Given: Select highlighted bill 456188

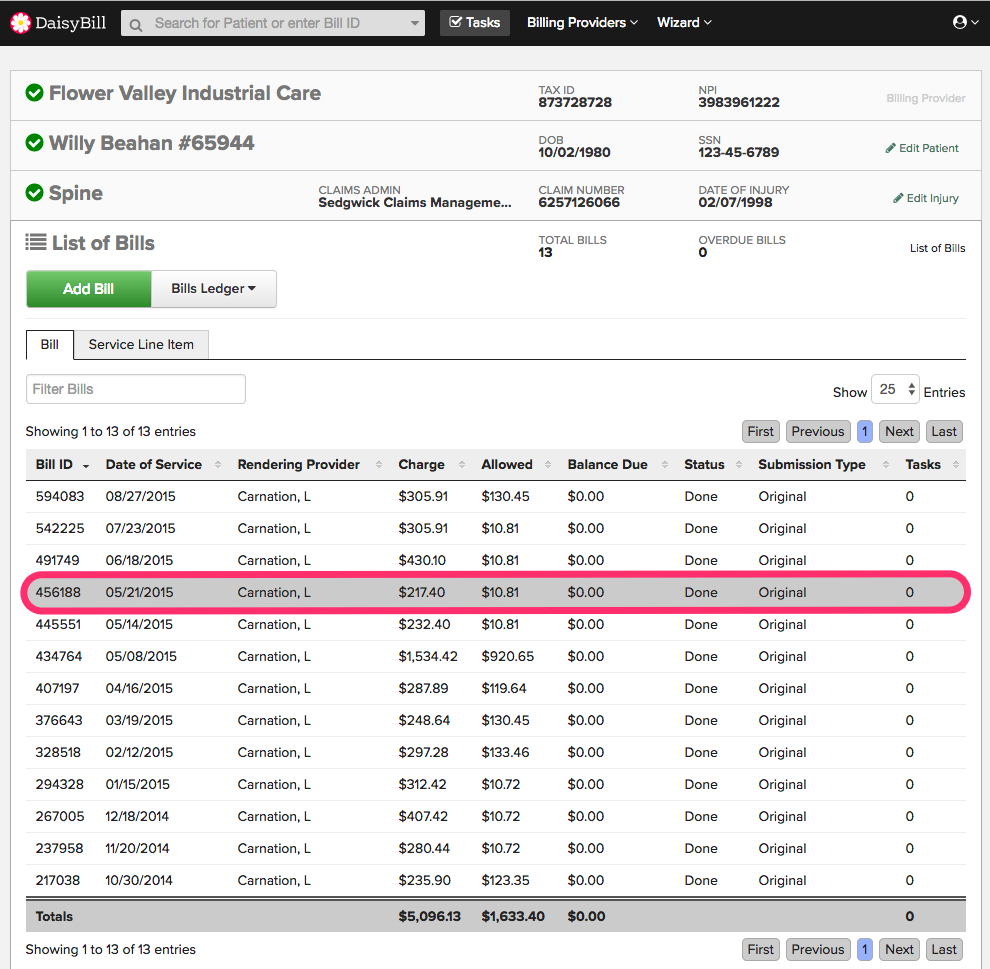Looking at the screenshot, I should pos(496,592).
